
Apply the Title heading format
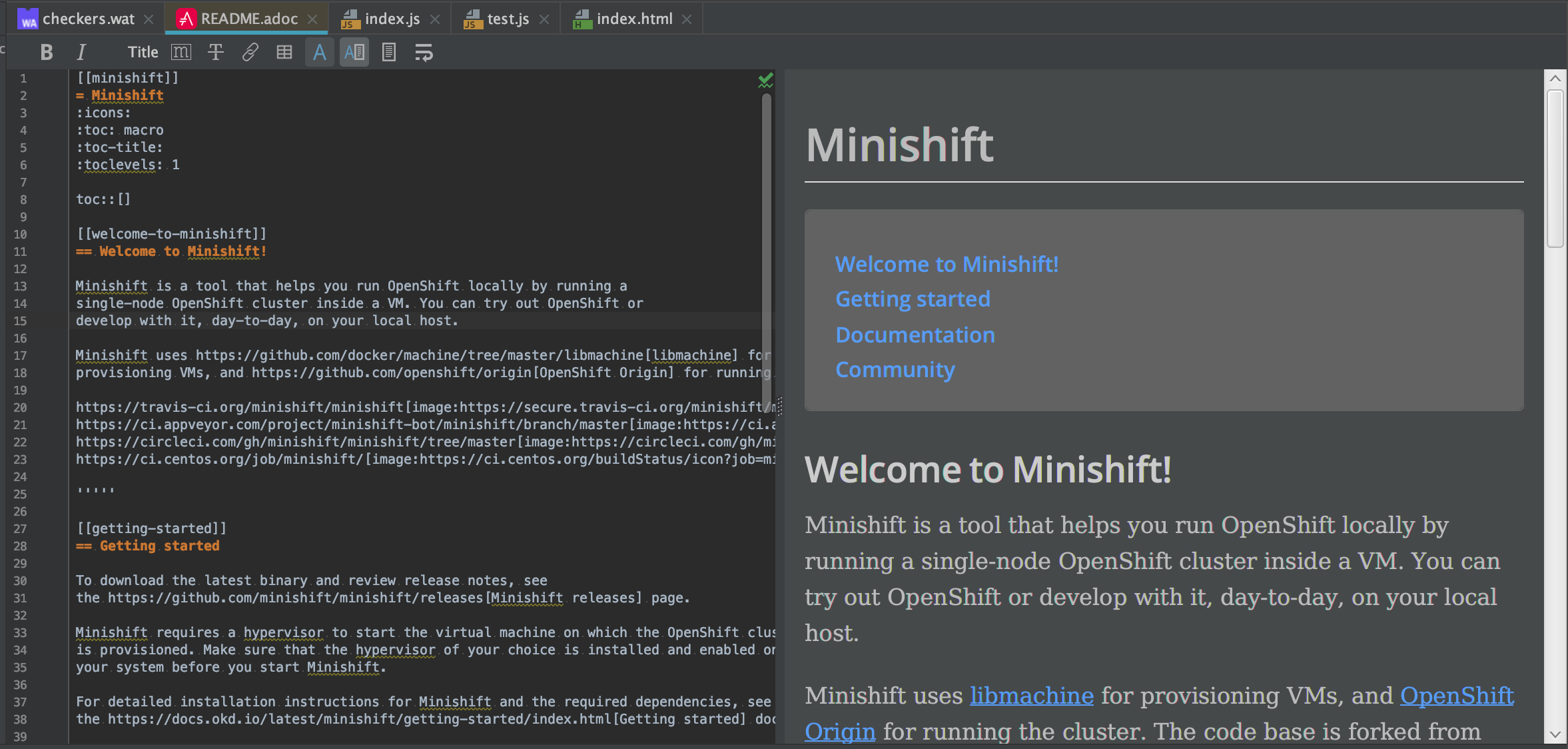point(143,52)
